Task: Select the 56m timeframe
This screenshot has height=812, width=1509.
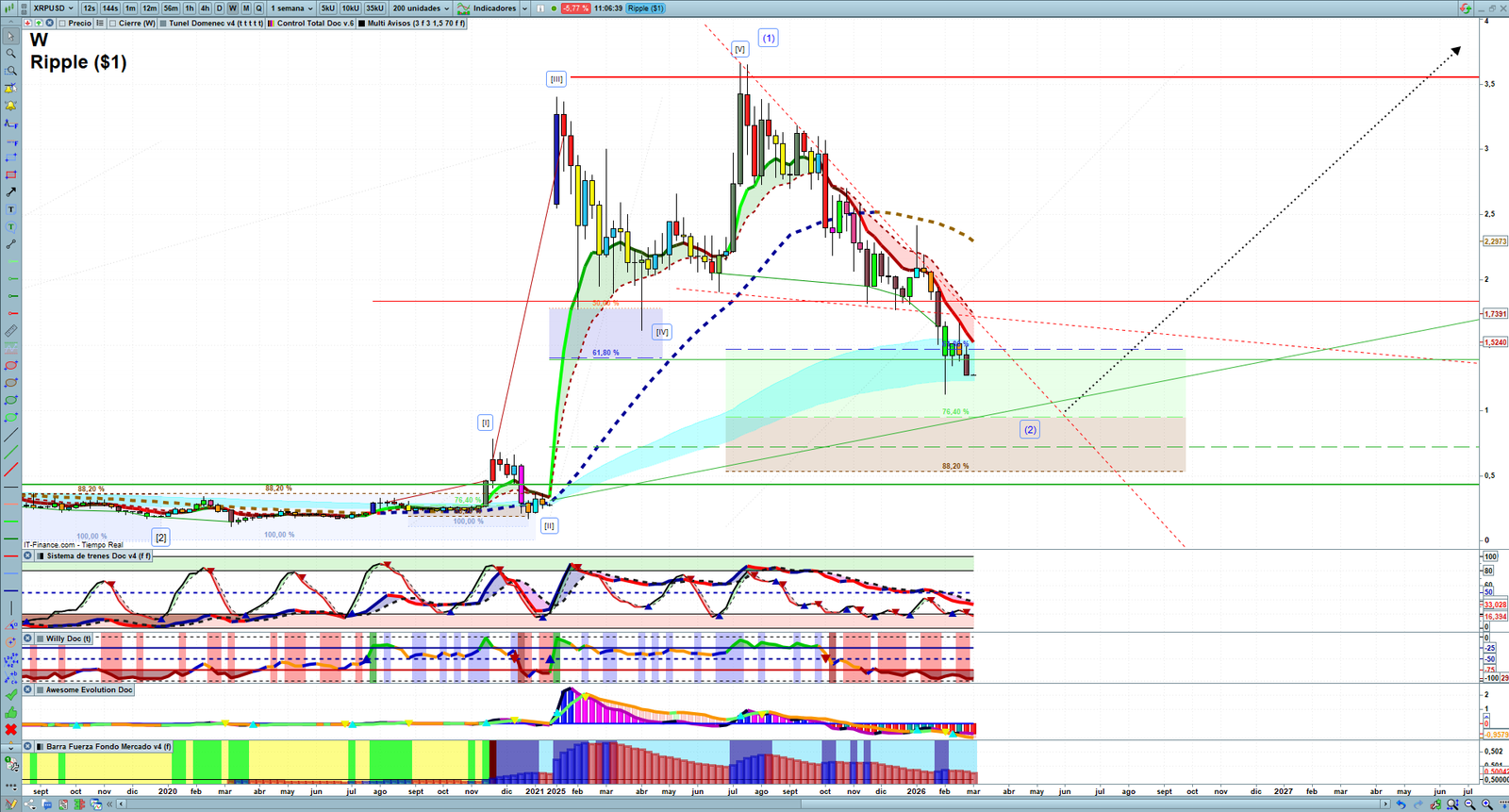Action: (171, 8)
